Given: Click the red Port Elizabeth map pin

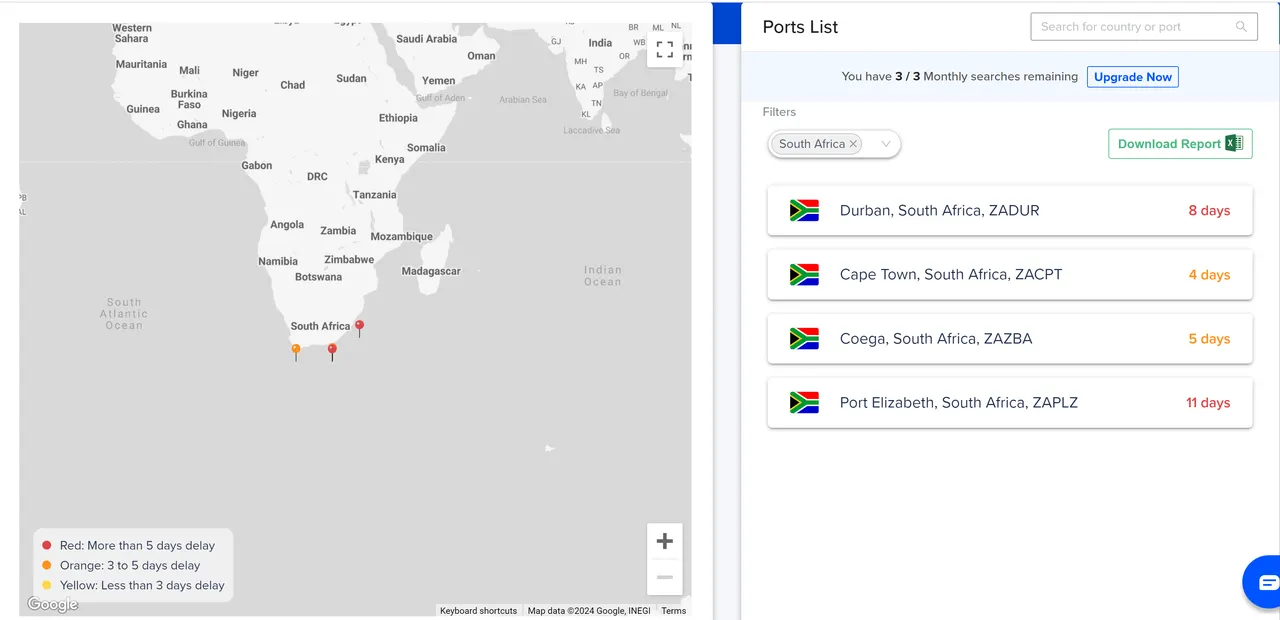Looking at the screenshot, I should (332, 350).
